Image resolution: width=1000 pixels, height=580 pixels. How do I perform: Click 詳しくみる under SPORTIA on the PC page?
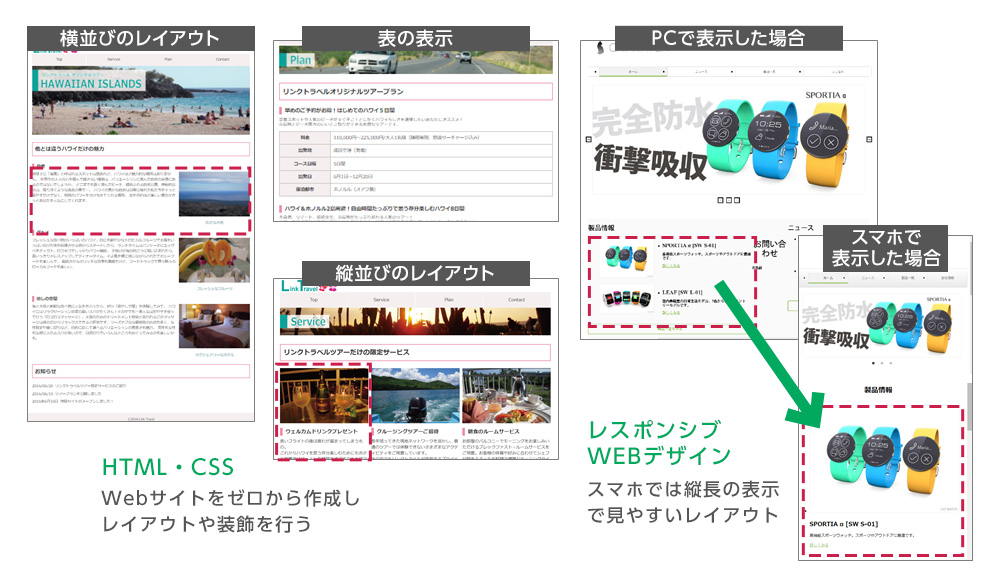click(670, 265)
